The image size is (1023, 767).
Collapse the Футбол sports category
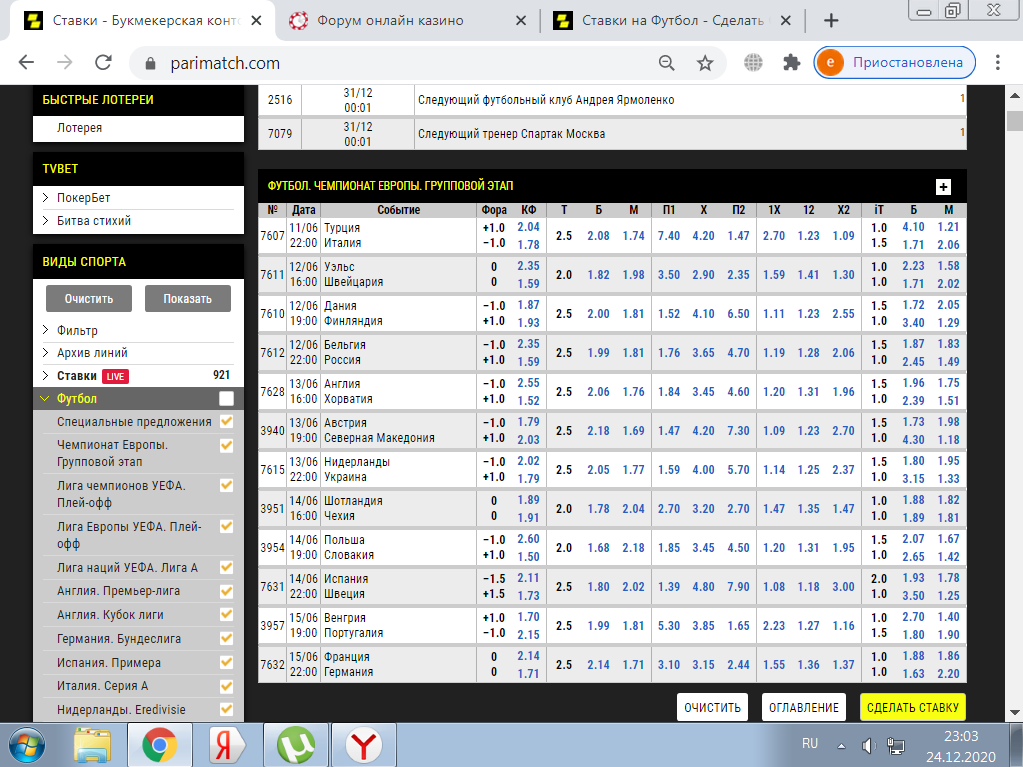coord(45,399)
